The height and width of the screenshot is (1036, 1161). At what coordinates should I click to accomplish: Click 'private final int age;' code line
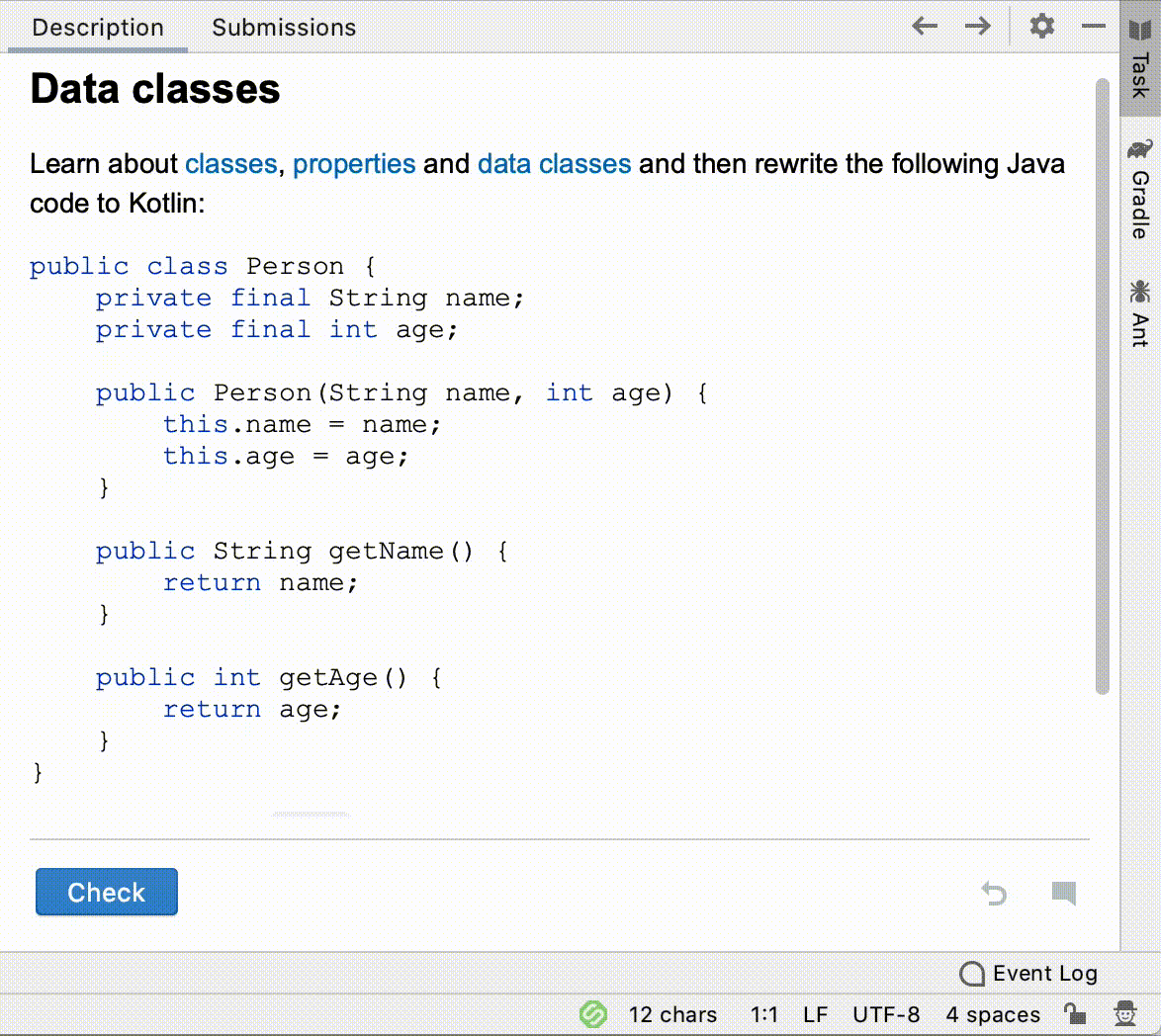(x=276, y=330)
